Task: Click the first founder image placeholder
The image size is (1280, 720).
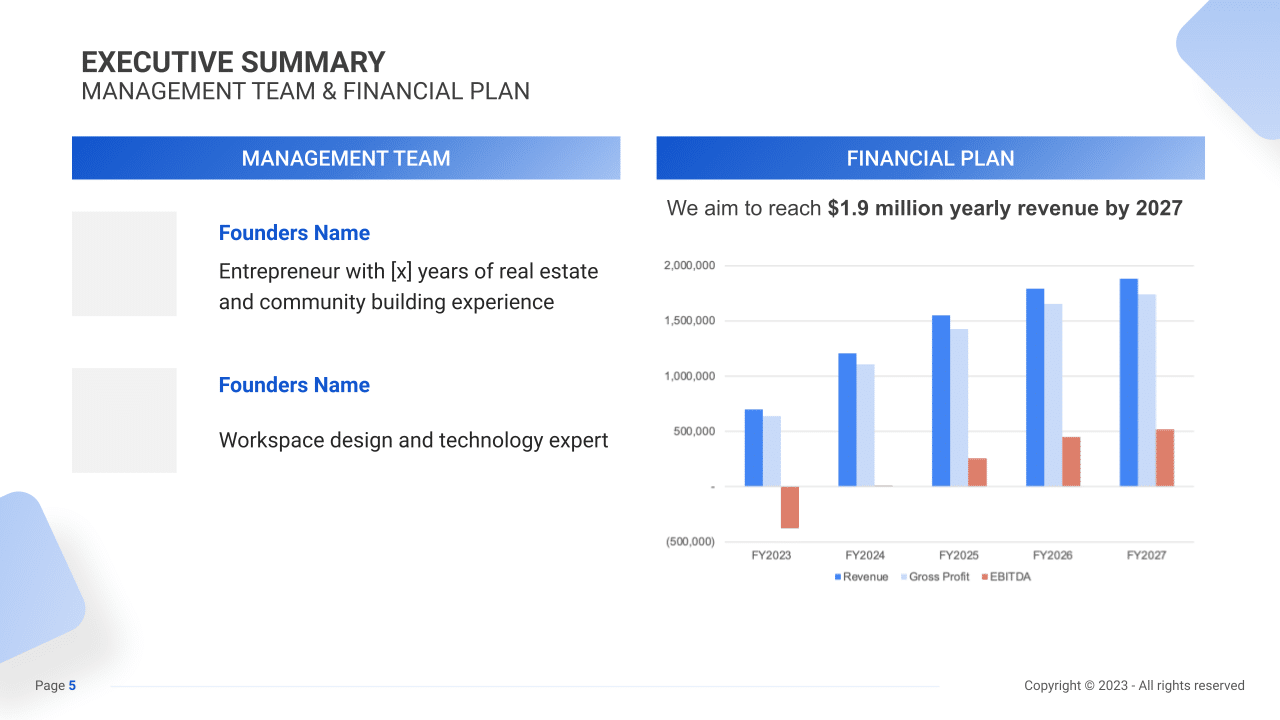Action: point(124,263)
